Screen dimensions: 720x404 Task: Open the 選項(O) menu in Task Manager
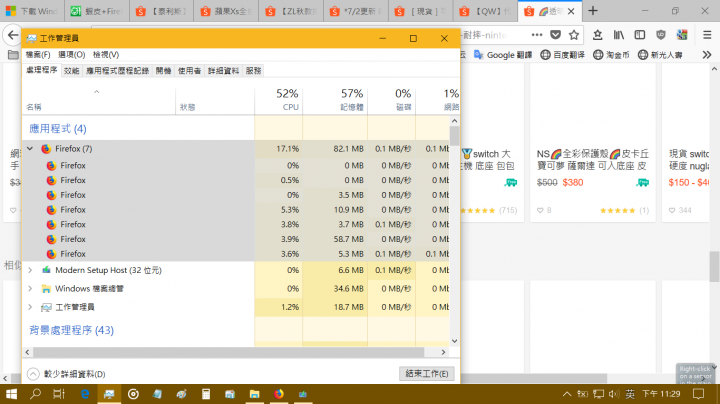click(x=71, y=55)
